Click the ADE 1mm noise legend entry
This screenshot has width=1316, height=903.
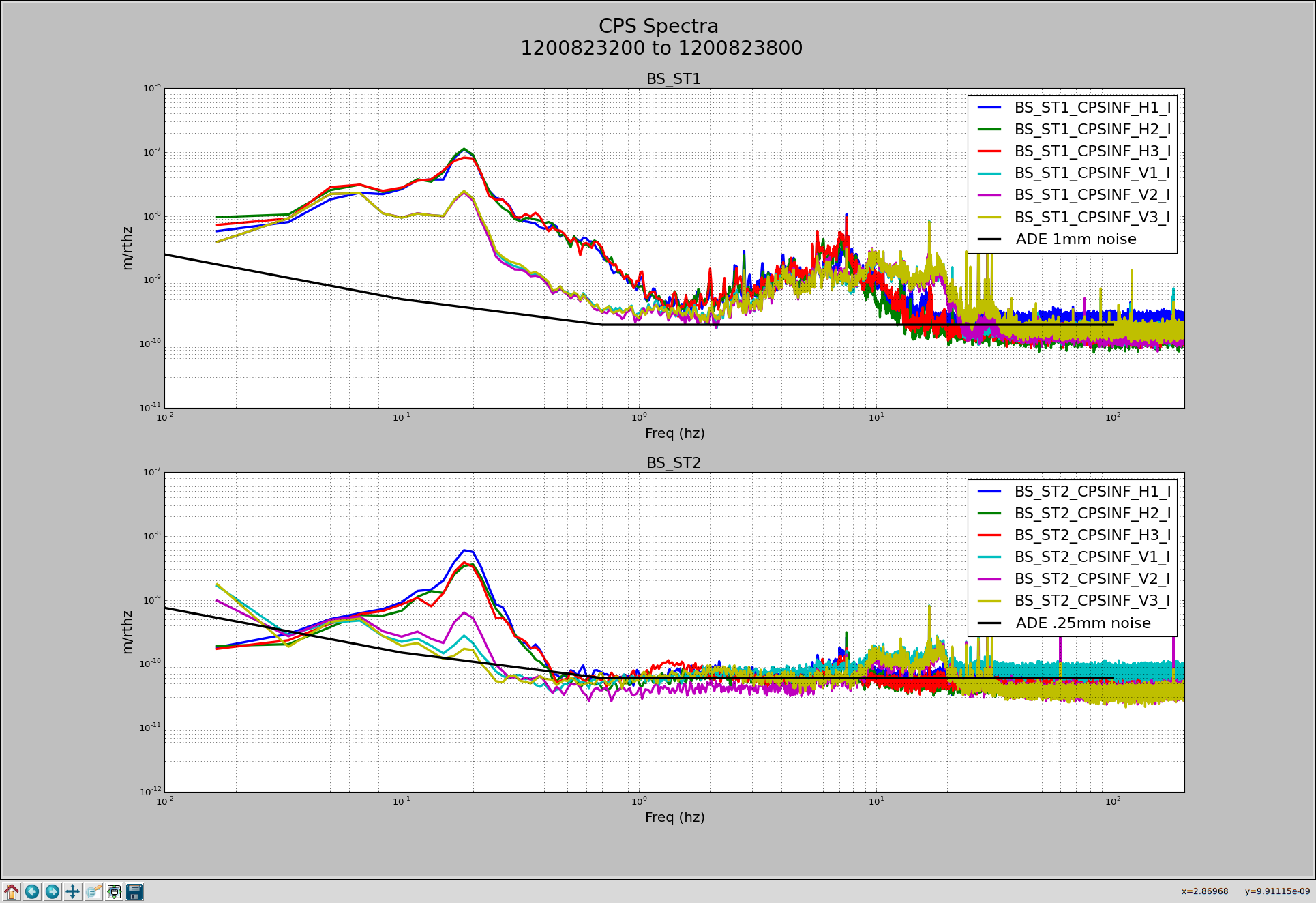(x=1076, y=239)
